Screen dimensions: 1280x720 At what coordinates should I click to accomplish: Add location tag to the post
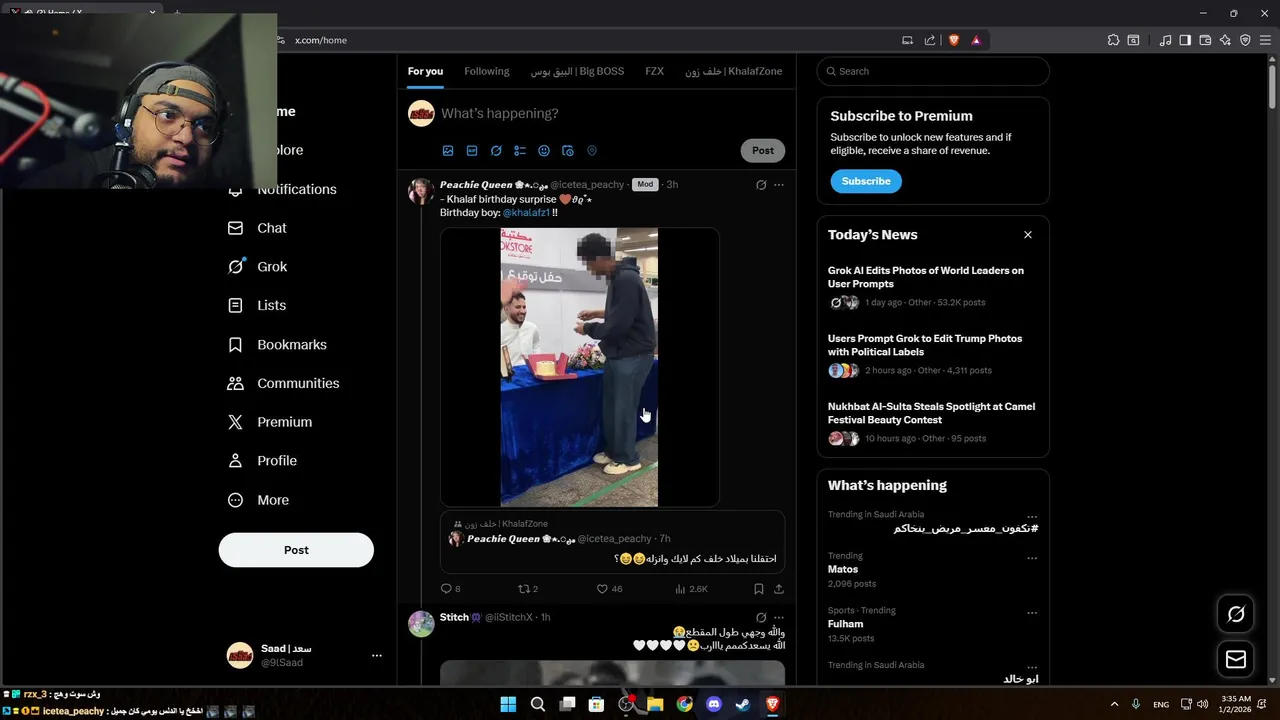(592, 151)
